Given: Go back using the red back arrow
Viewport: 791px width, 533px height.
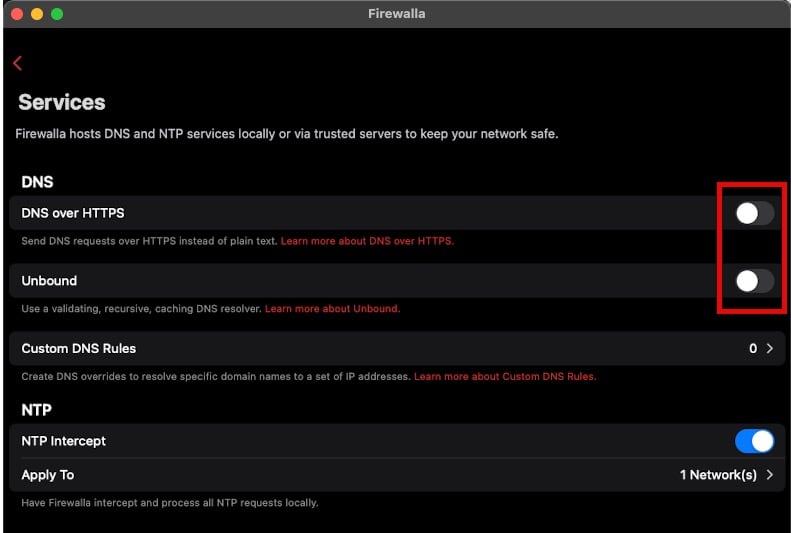Looking at the screenshot, I should [x=18, y=63].
